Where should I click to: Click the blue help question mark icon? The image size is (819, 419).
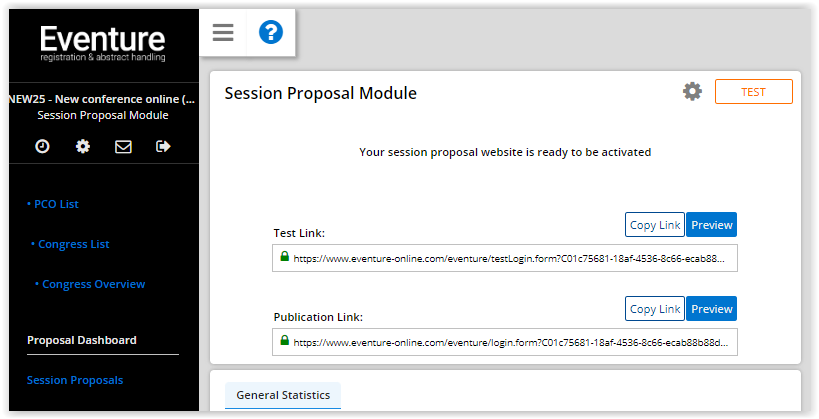click(x=271, y=33)
